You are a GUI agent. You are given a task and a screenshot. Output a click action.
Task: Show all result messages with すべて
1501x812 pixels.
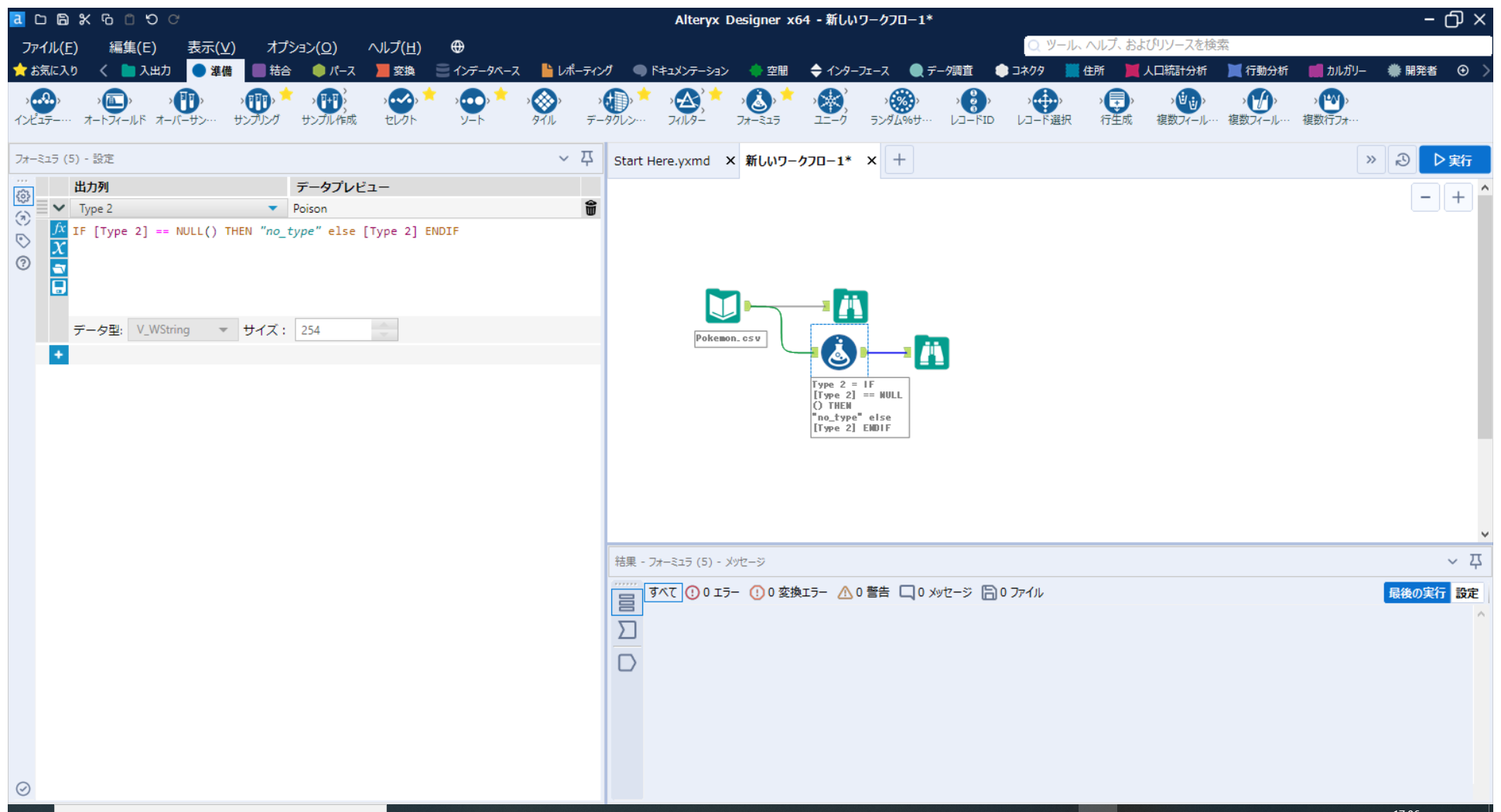[x=663, y=592]
